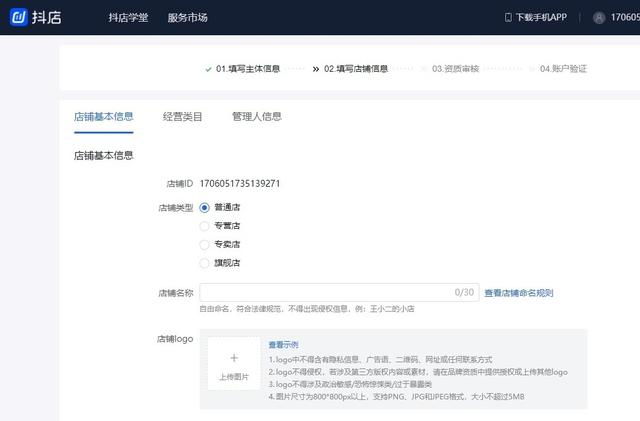
Task: Switch to 管理人信息 tab
Action: point(256,117)
